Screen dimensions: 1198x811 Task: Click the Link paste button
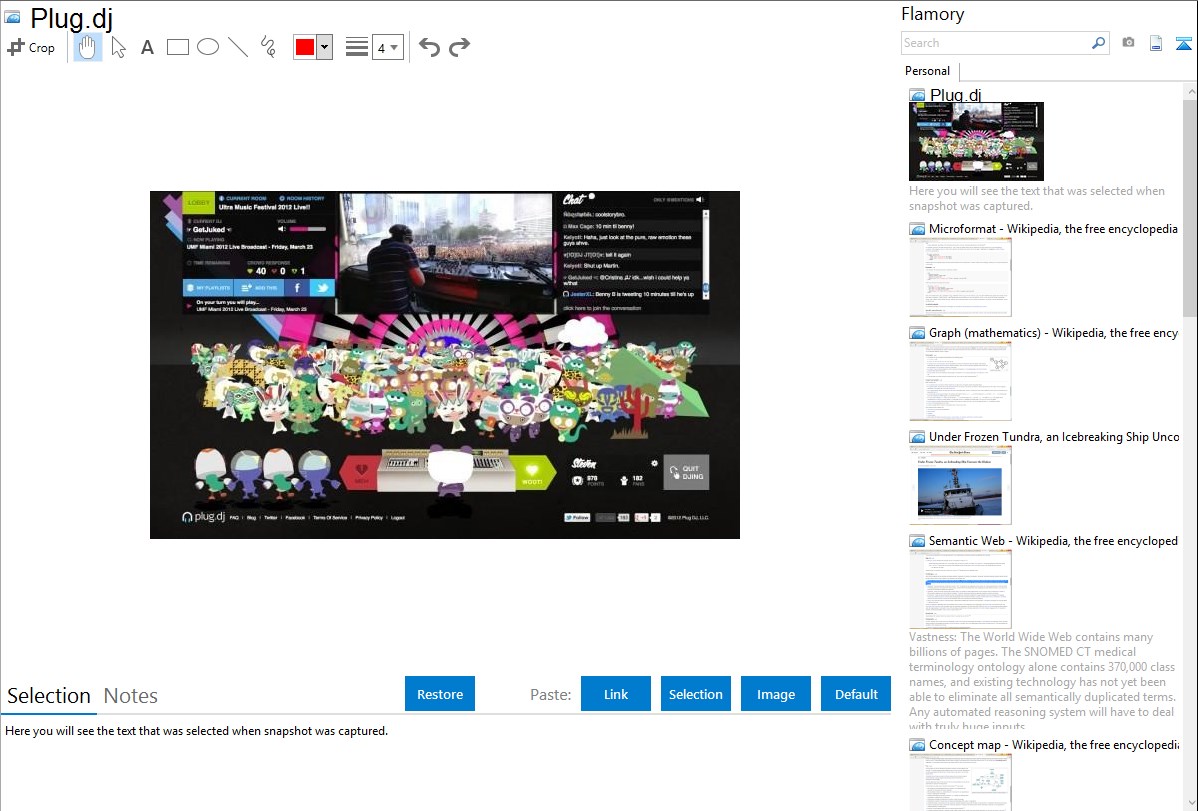point(616,694)
